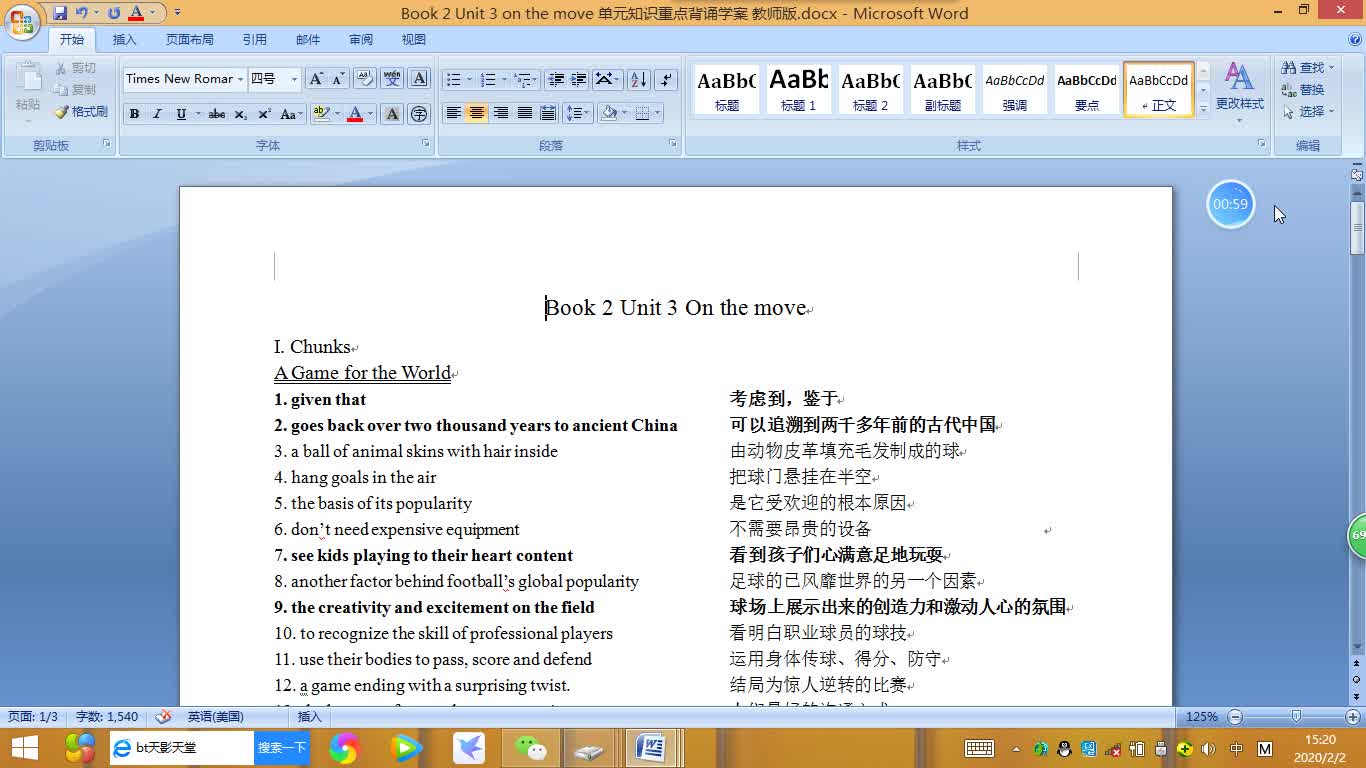The height and width of the screenshot is (768, 1366).
Task: Switch to the 页面布局 tab
Action: pyautogui.click(x=189, y=40)
